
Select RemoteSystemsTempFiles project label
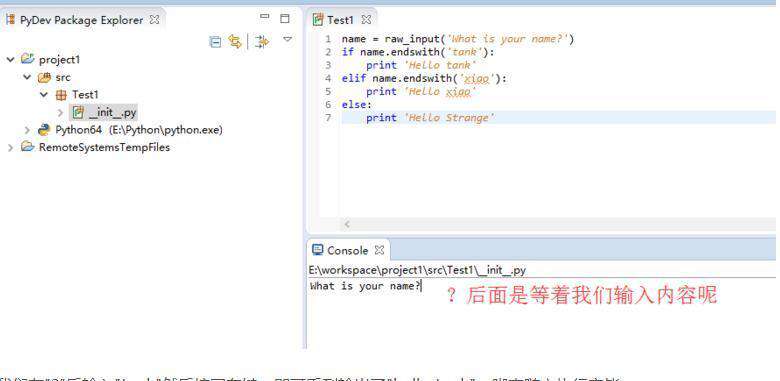click(104, 147)
